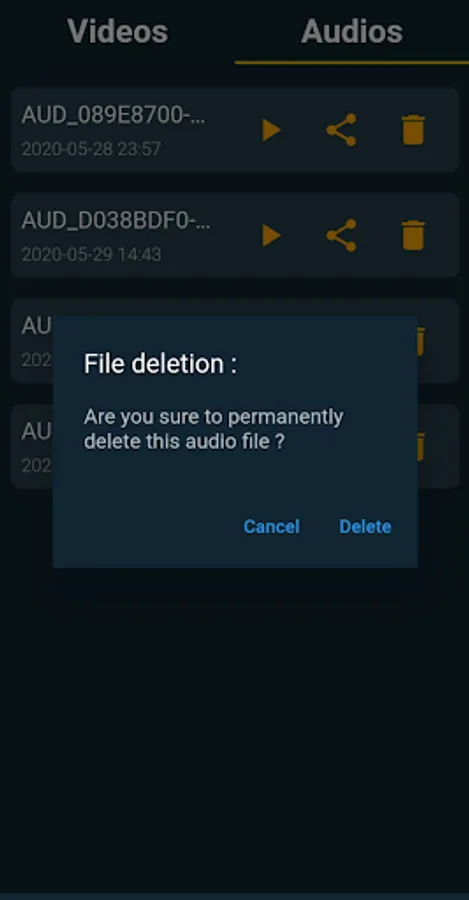This screenshot has height=900, width=469.
Task: Open the AUD_089E8700 file name entry
Action: click(x=113, y=115)
